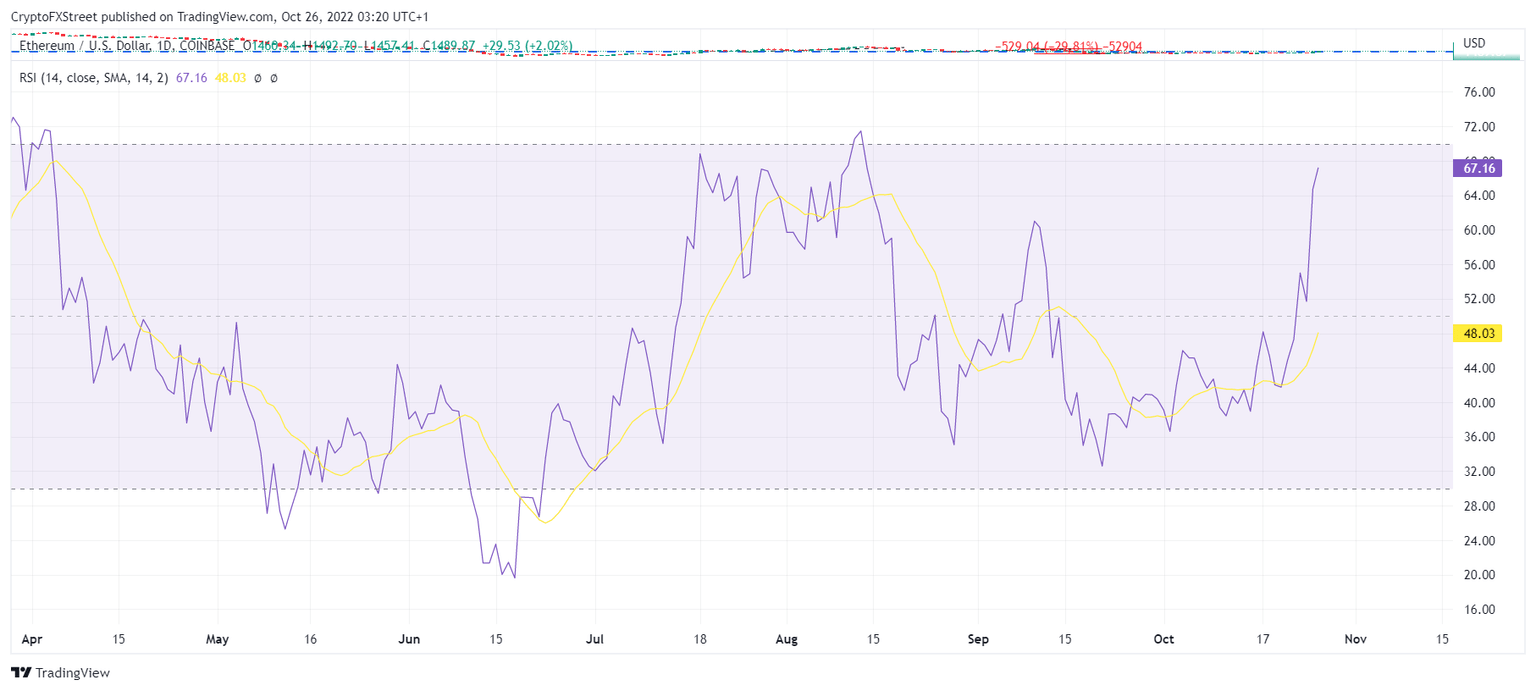Click the yellow 48.03 price-scale tag
1536x691 pixels.
click(x=1478, y=333)
